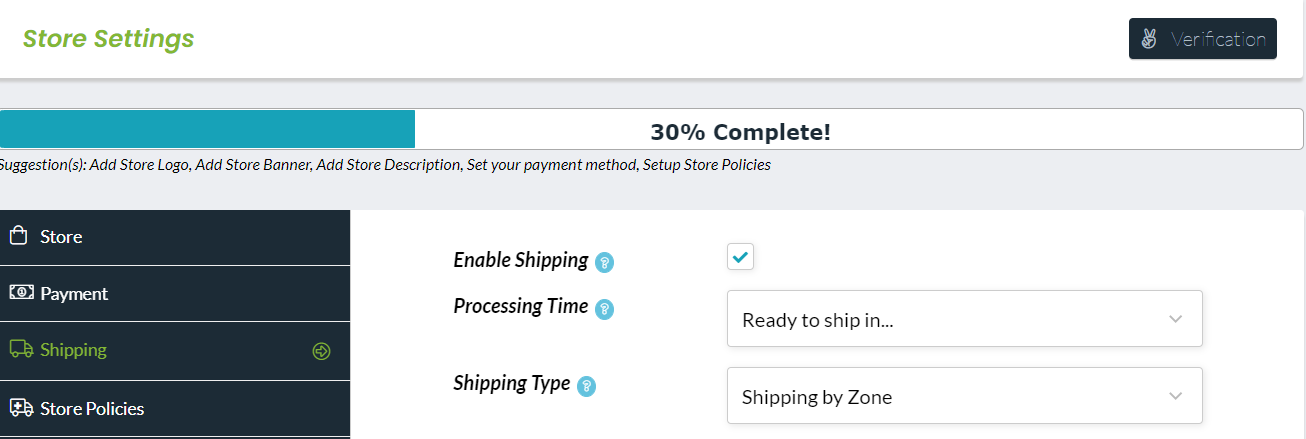Click the Shipping truck icon in sidebar
The image size is (1306, 439).
pos(20,349)
